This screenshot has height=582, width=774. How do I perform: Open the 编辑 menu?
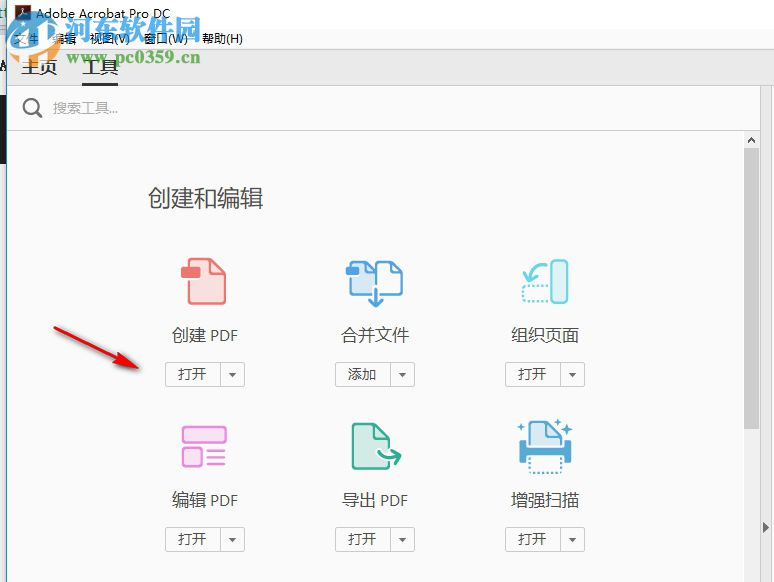(x=64, y=39)
